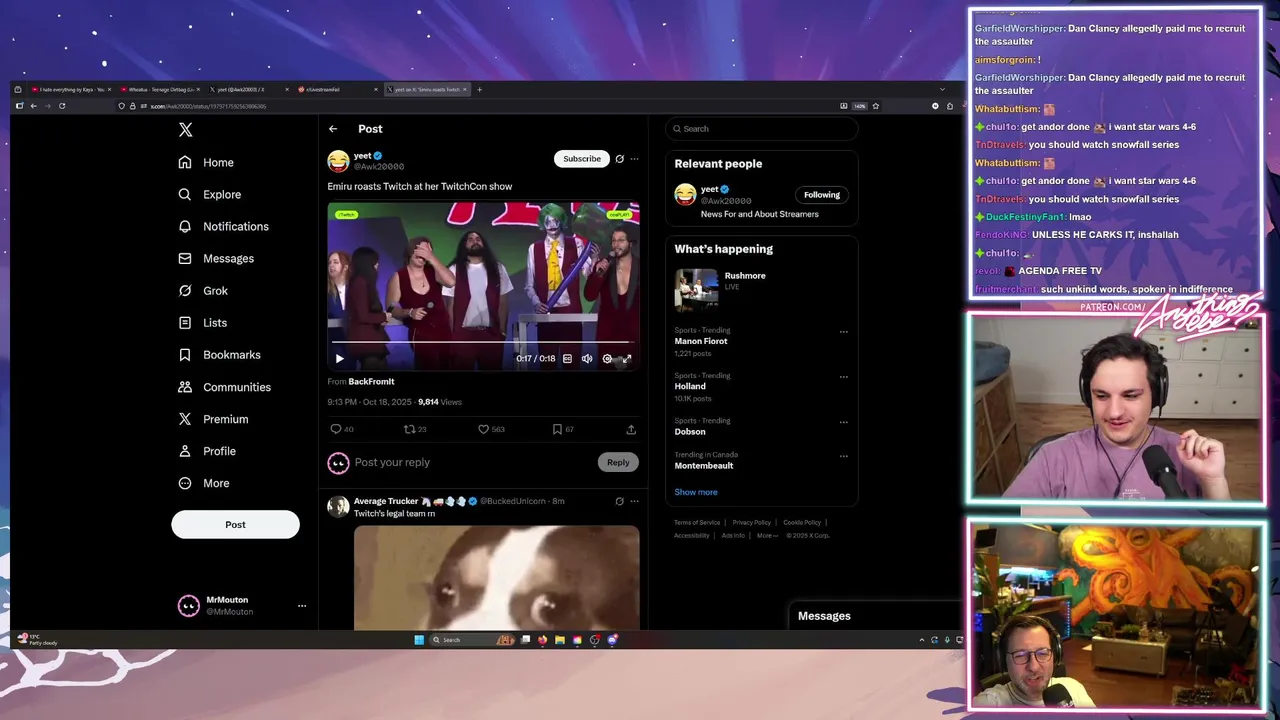Share the post via share icon
The height and width of the screenshot is (720, 1280).
pyautogui.click(x=631, y=429)
